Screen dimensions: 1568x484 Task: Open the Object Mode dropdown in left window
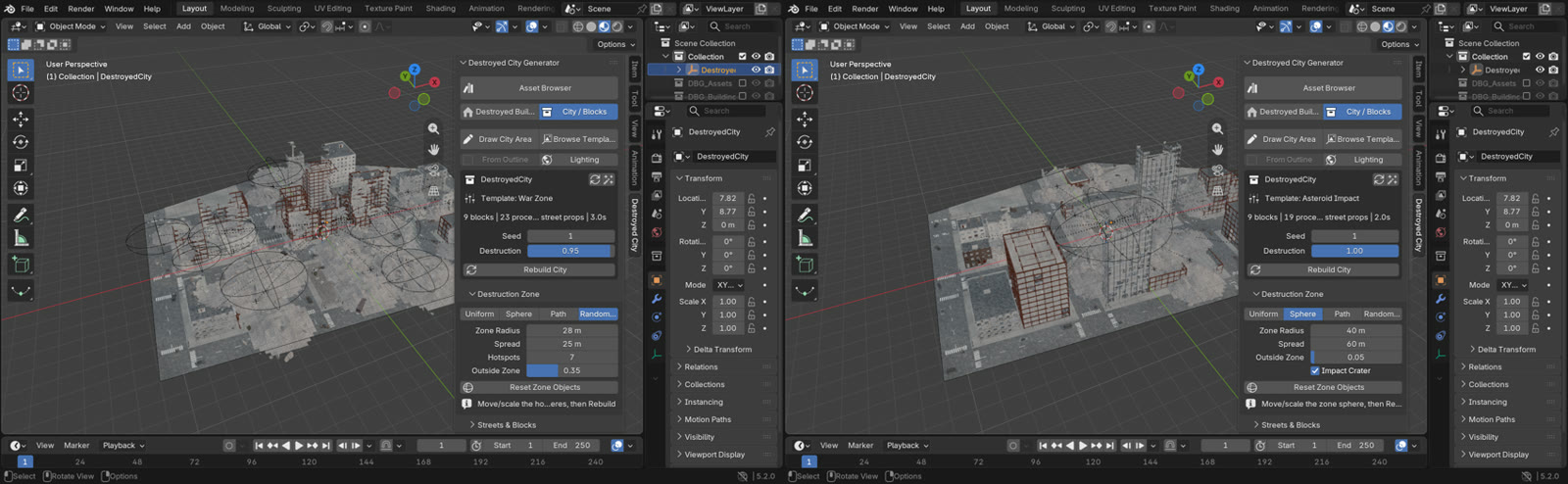pos(68,26)
